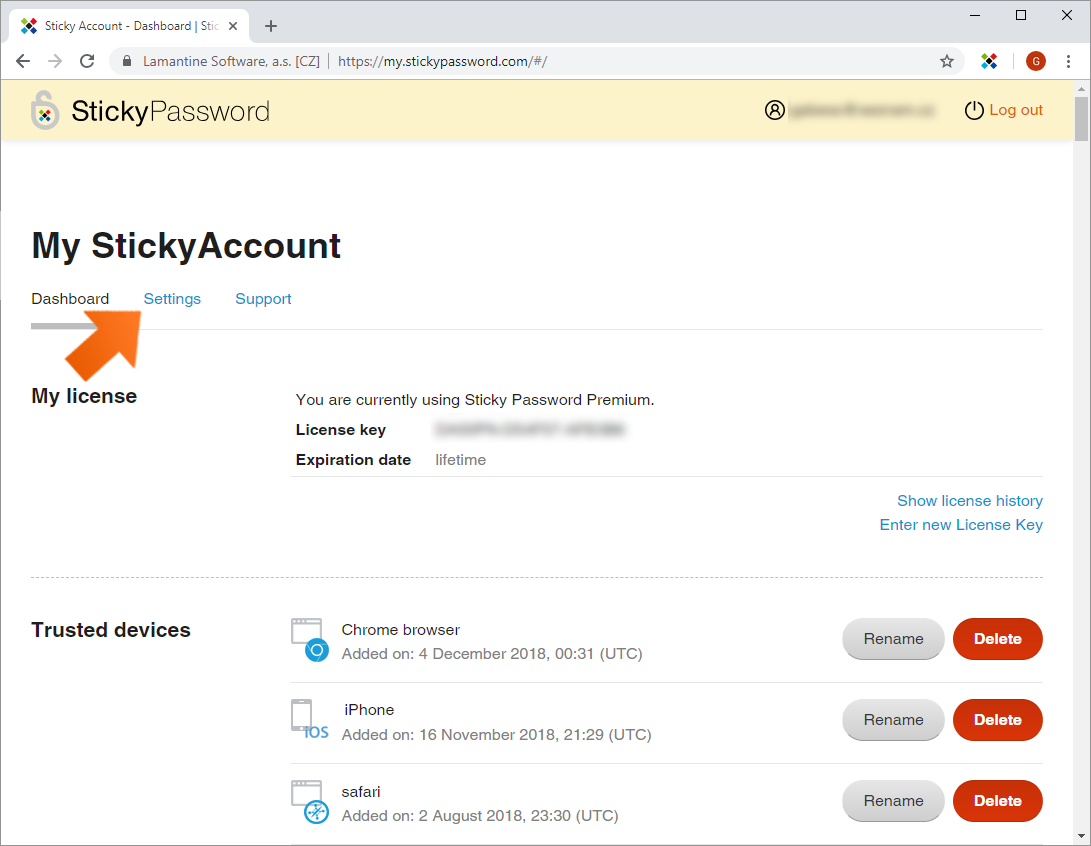
Task: Reload the Sticky Account page
Action: pos(87,61)
